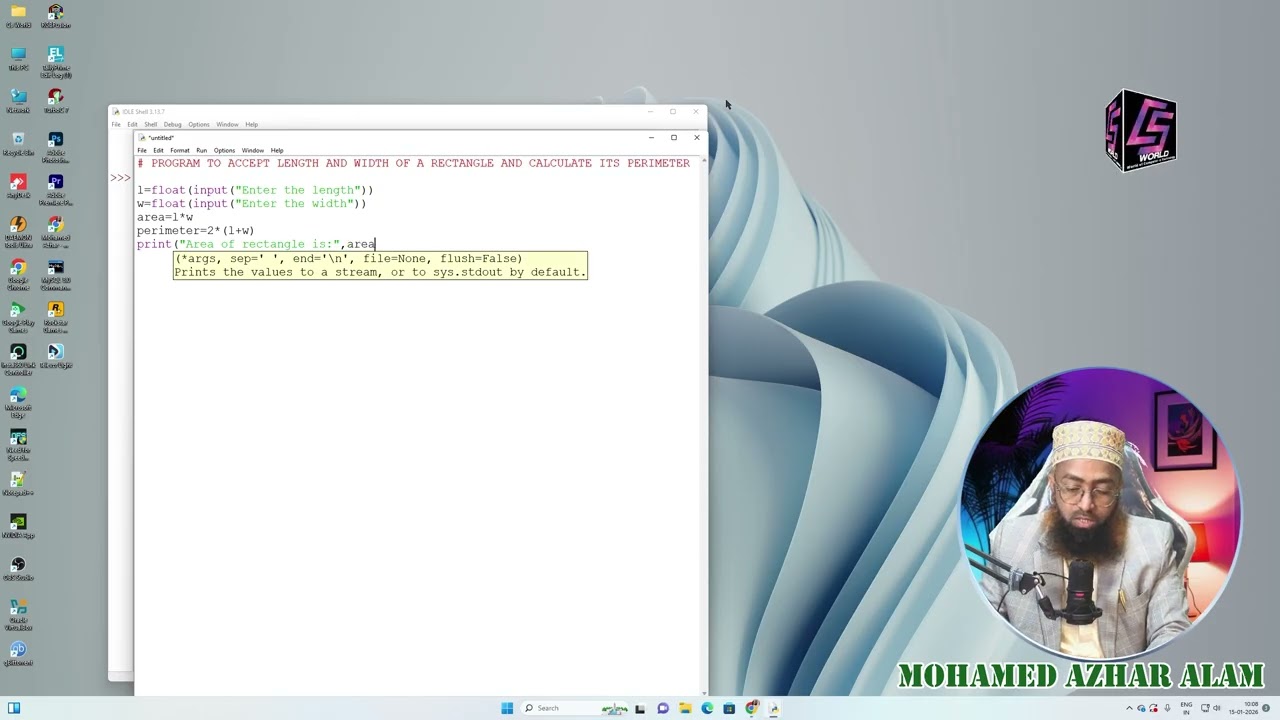Screen dimensions: 1280x720
Task: Open the Window menu in the untitled editor
Action: (x=253, y=150)
